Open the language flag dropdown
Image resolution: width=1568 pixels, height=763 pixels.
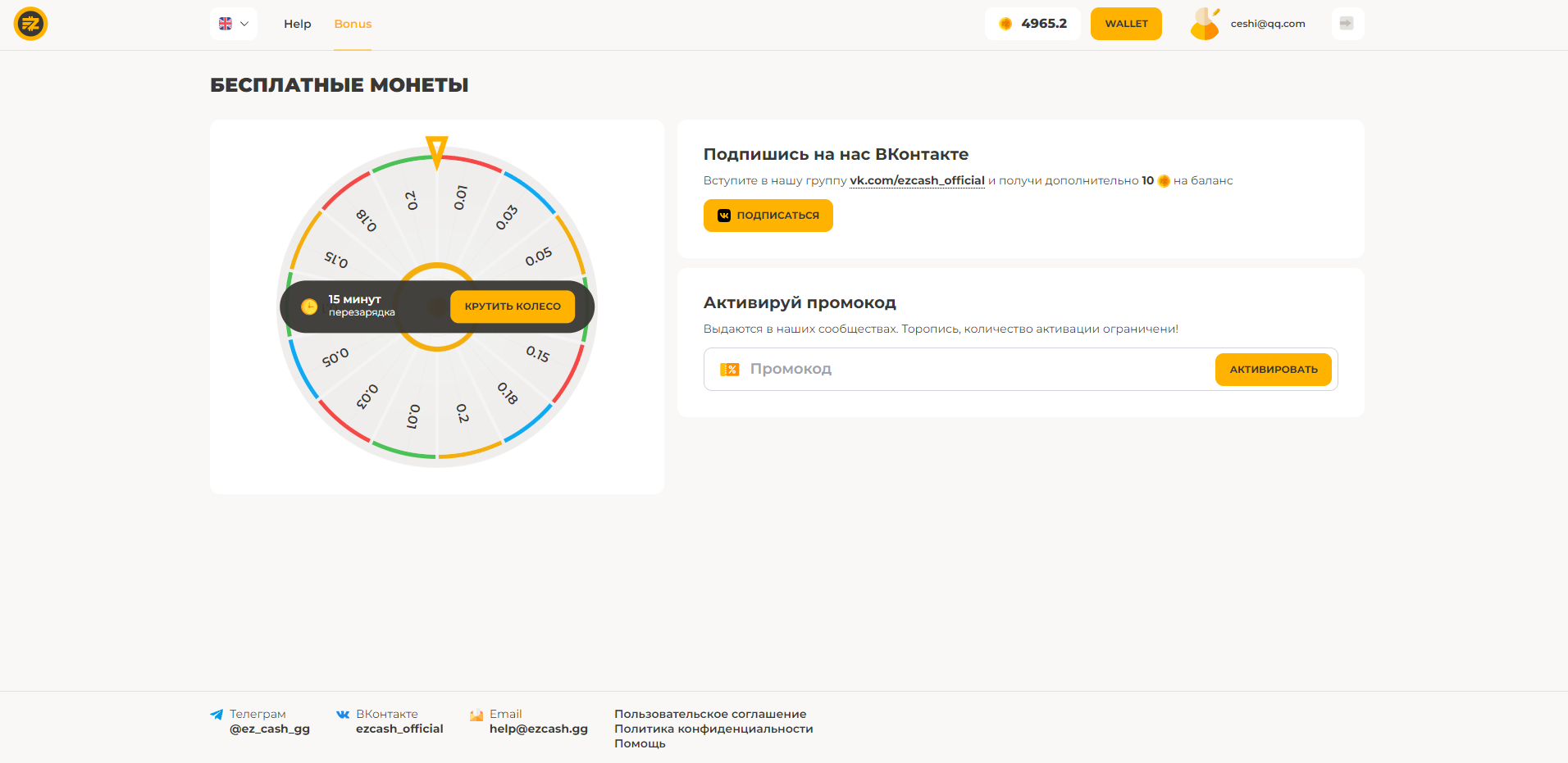(x=234, y=24)
